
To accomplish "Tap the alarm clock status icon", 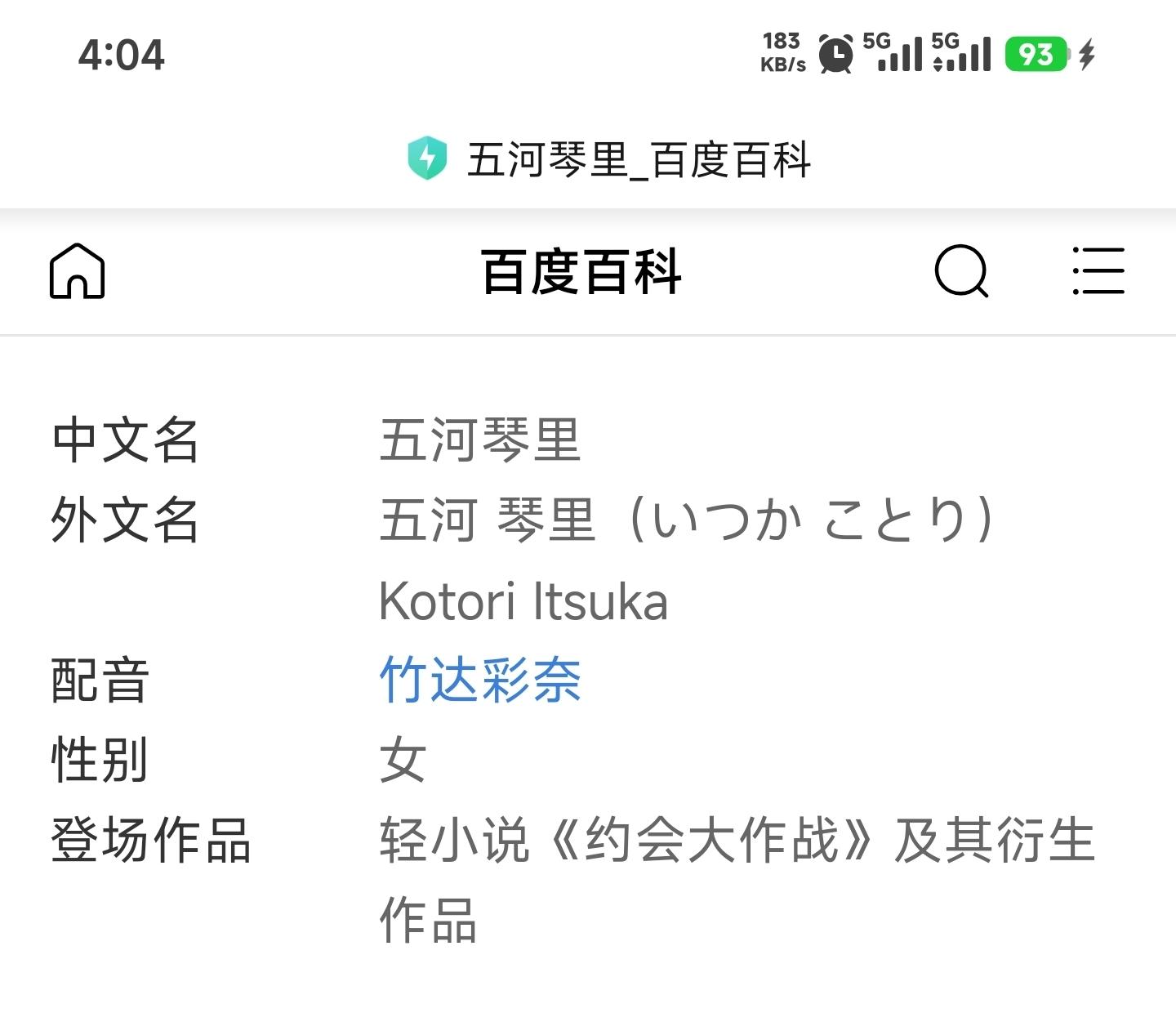I will tap(835, 55).
